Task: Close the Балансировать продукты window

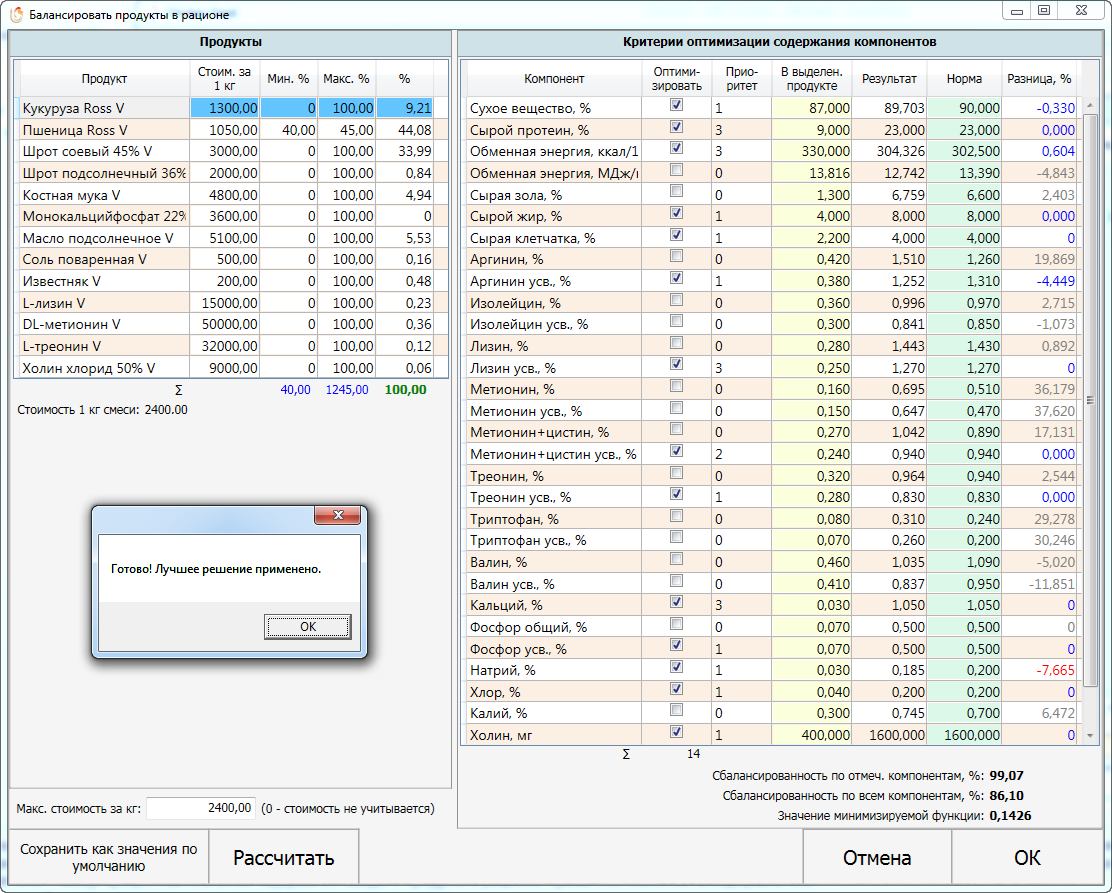Action: pos(1082,11)
